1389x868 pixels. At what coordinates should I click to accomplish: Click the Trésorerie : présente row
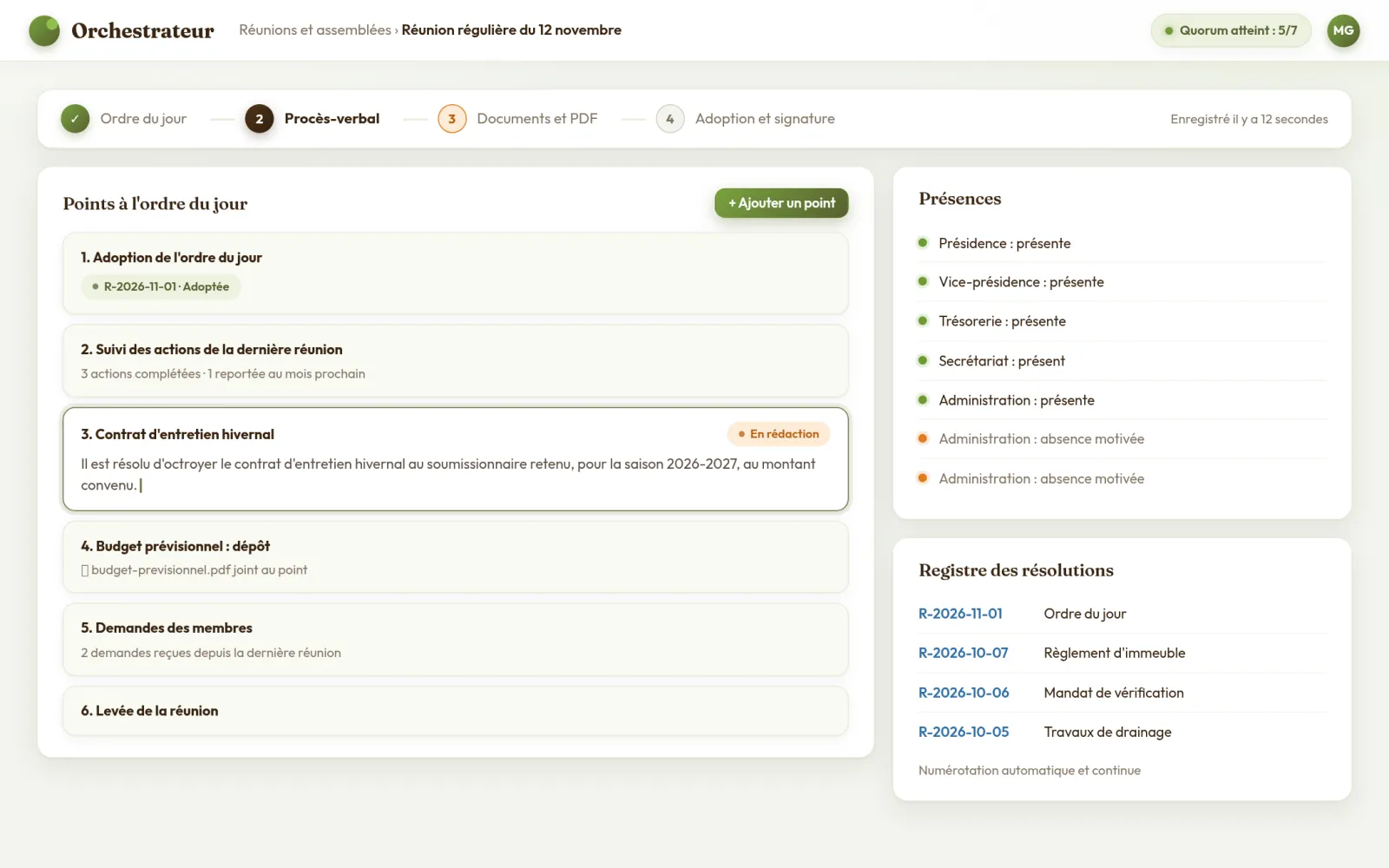pyautogui.click(x=1122, y=321)
